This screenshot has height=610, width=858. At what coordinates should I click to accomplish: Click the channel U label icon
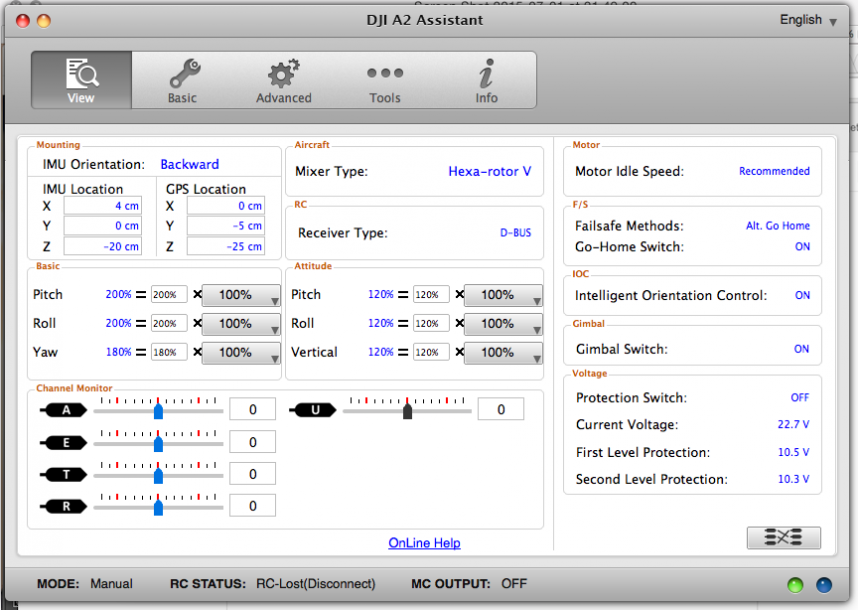(x=312, y=410)
